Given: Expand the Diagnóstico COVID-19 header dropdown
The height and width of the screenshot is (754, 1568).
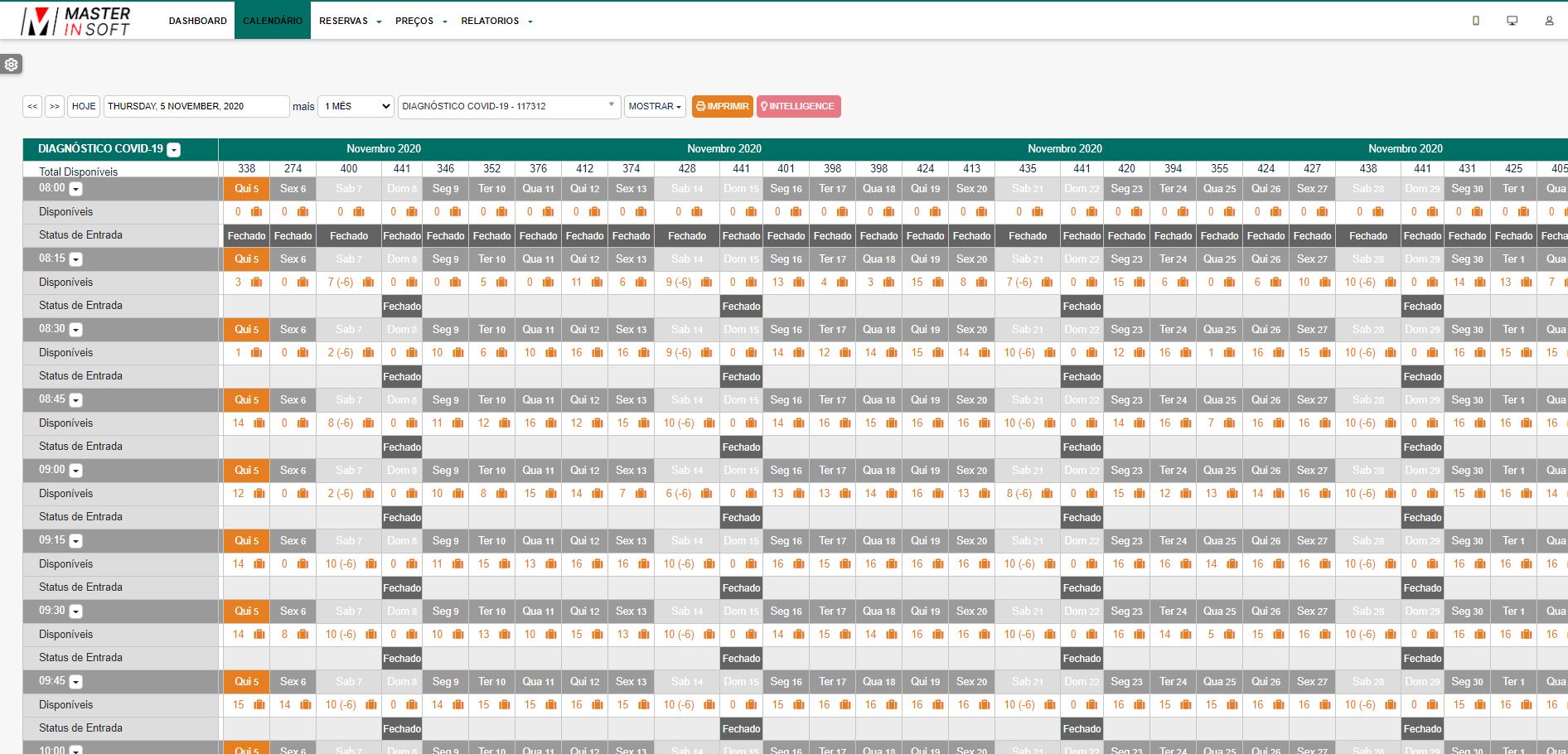Looking at the screenshot, I should click(174, 150).
